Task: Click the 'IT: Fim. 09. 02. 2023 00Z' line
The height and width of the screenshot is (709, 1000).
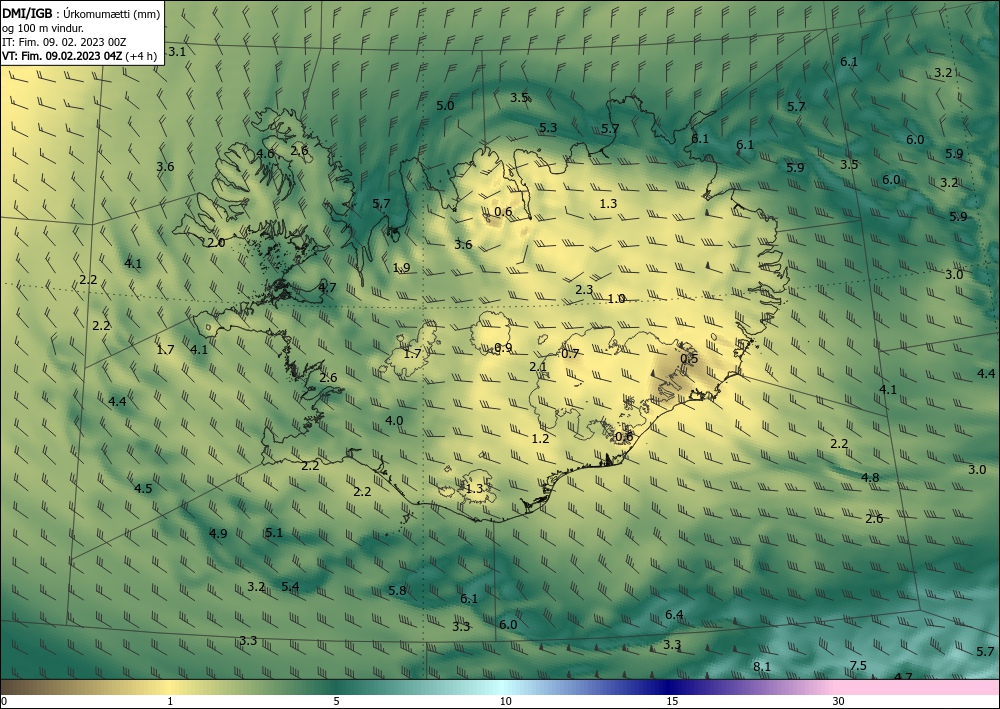Action: (x=64, y=42)
